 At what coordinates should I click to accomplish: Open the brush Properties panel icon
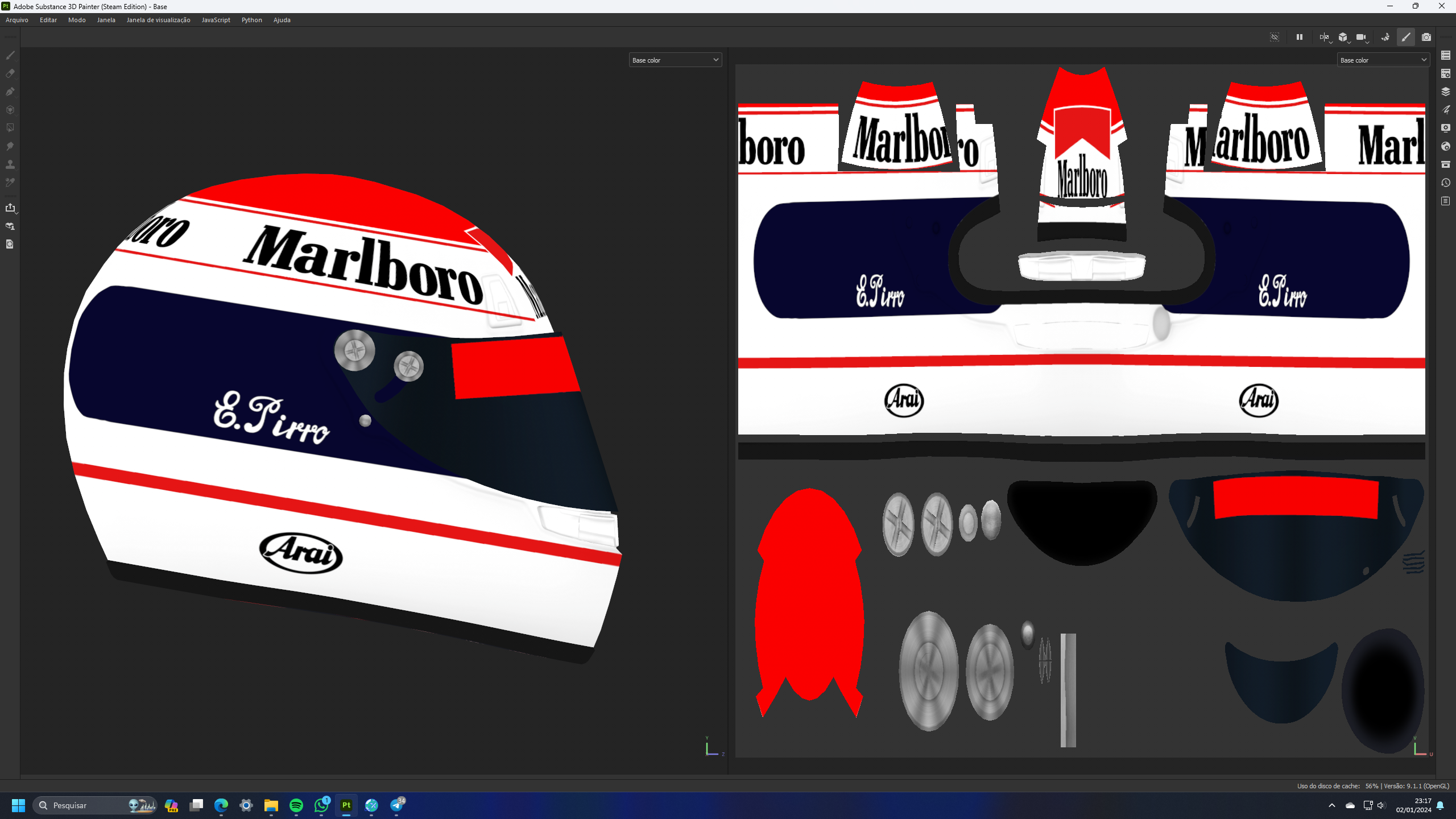click(1446, 110)
